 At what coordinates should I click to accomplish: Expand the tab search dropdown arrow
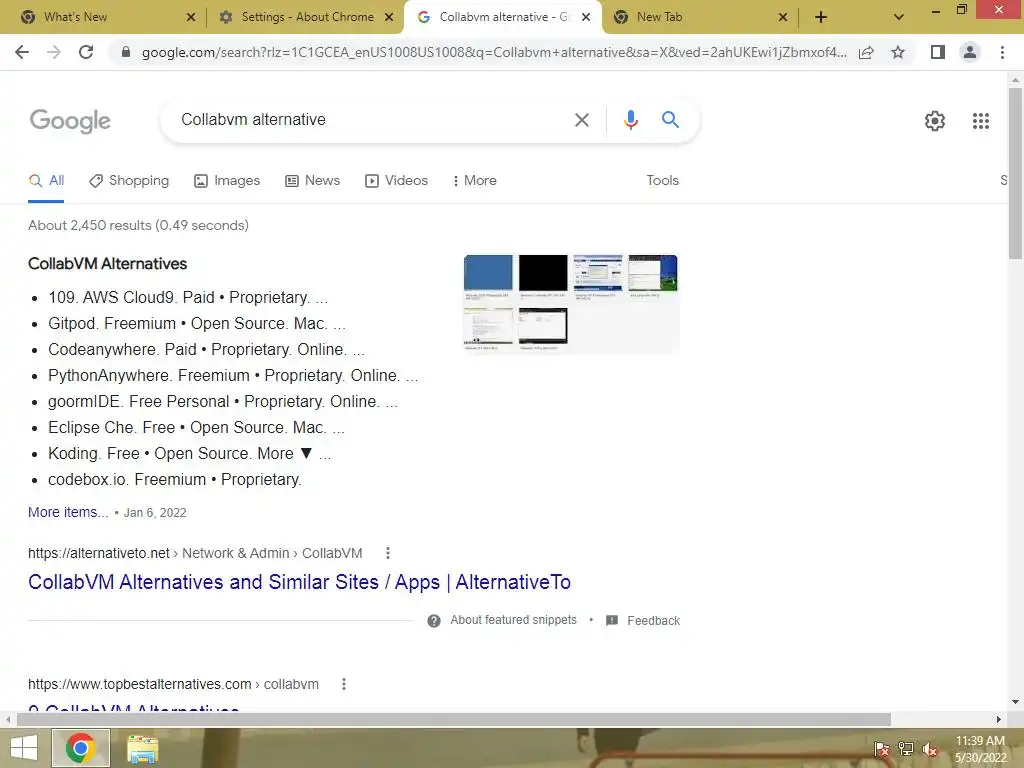[x=899, y=17]
